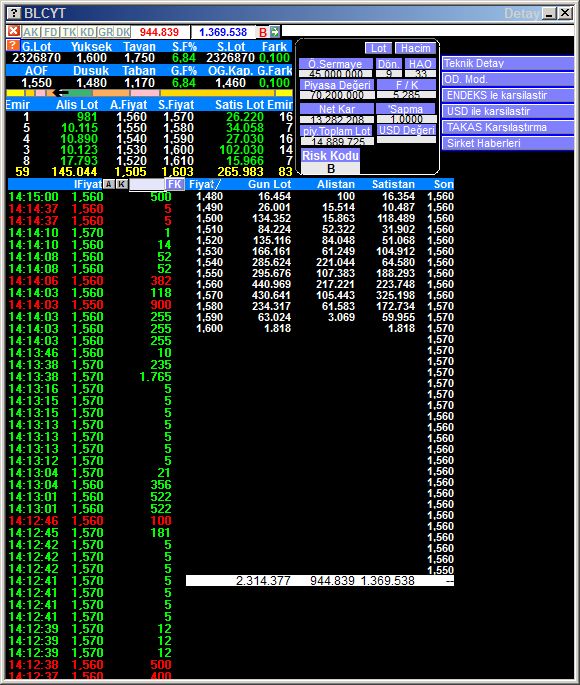
Task: Select the DK toolbar button
Action: (123, 32)
